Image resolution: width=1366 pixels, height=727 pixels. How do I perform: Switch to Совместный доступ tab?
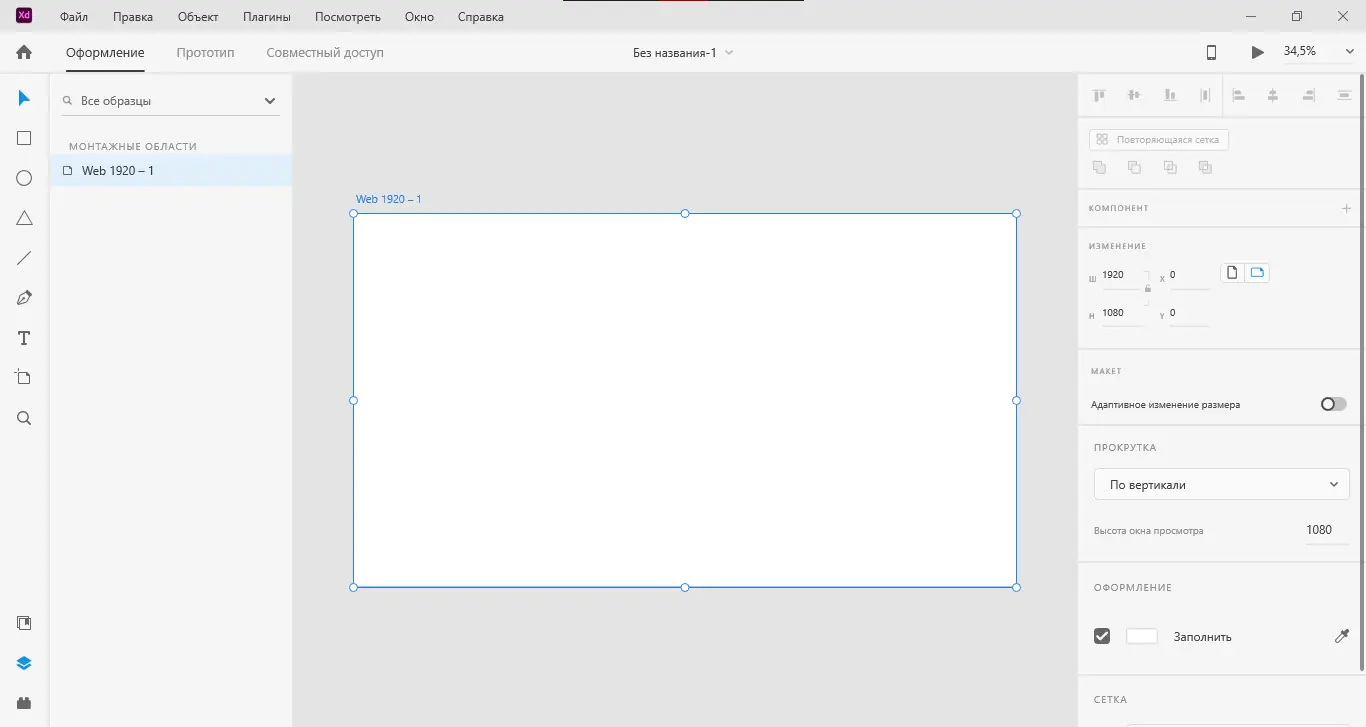[325, 52]
